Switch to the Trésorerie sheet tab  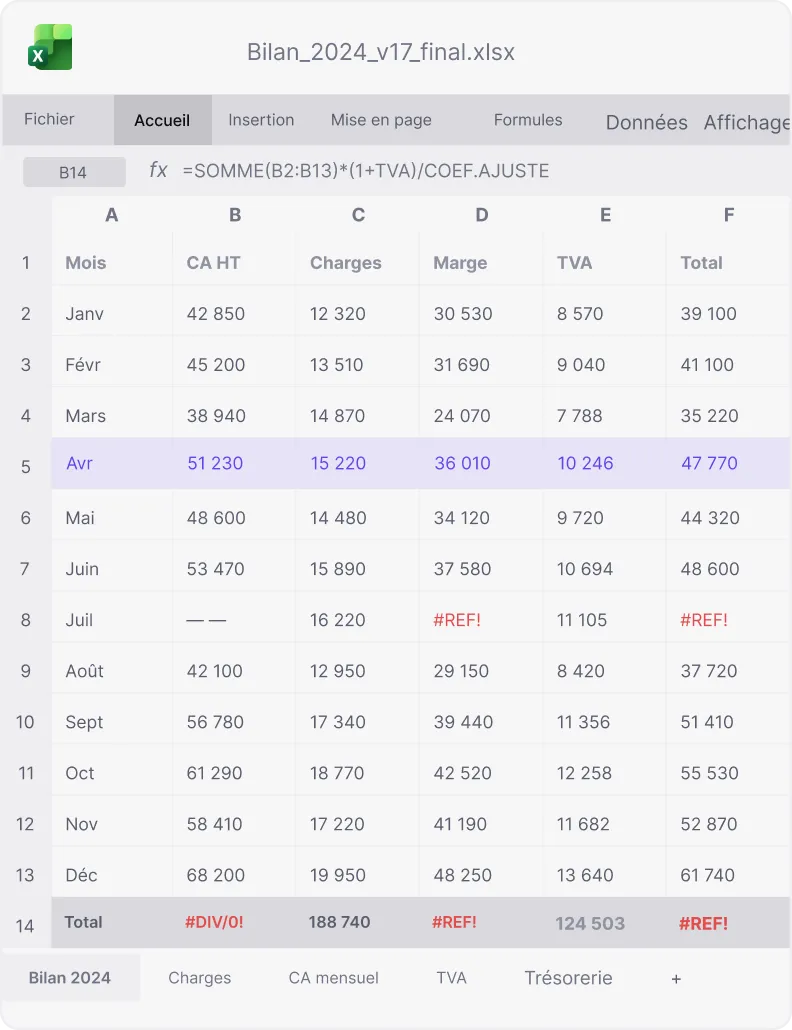tap(568, 978)
